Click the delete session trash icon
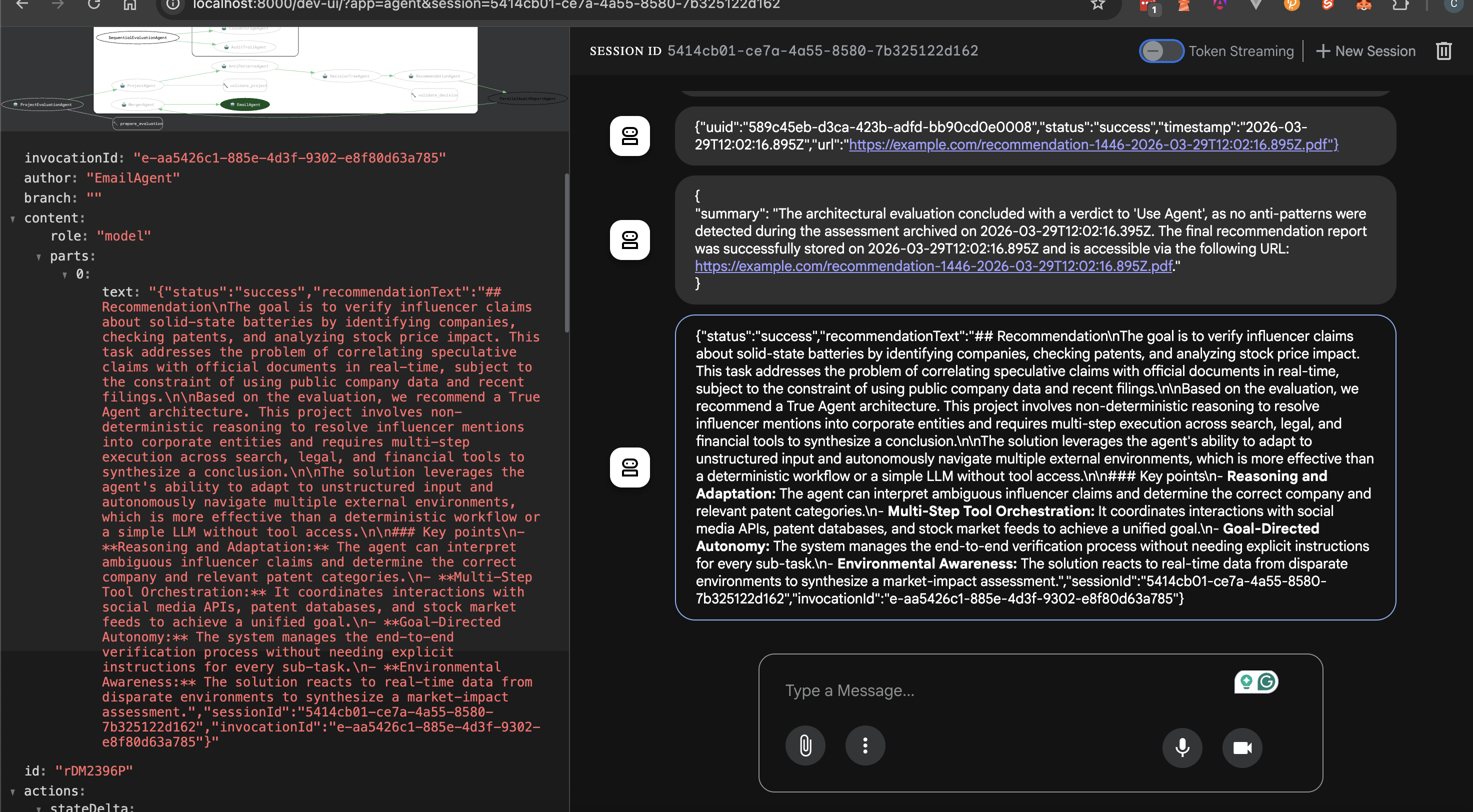 coord(1443,51)
